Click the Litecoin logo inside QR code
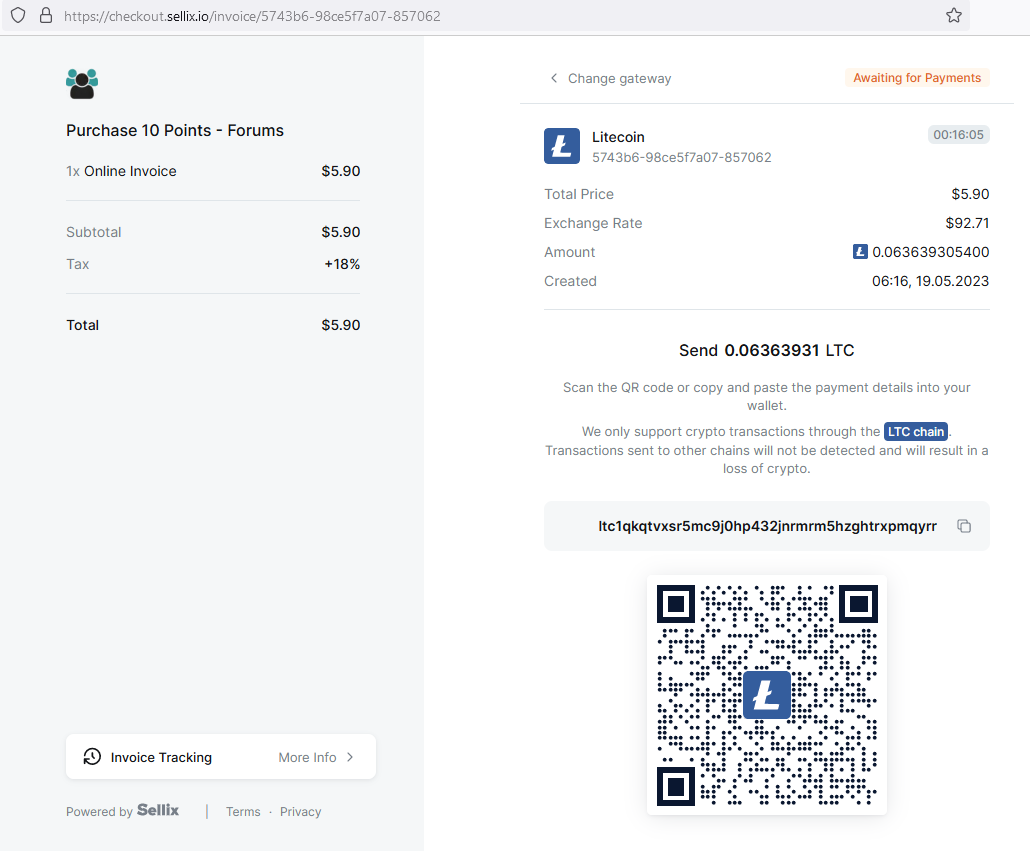 point(767,695)
